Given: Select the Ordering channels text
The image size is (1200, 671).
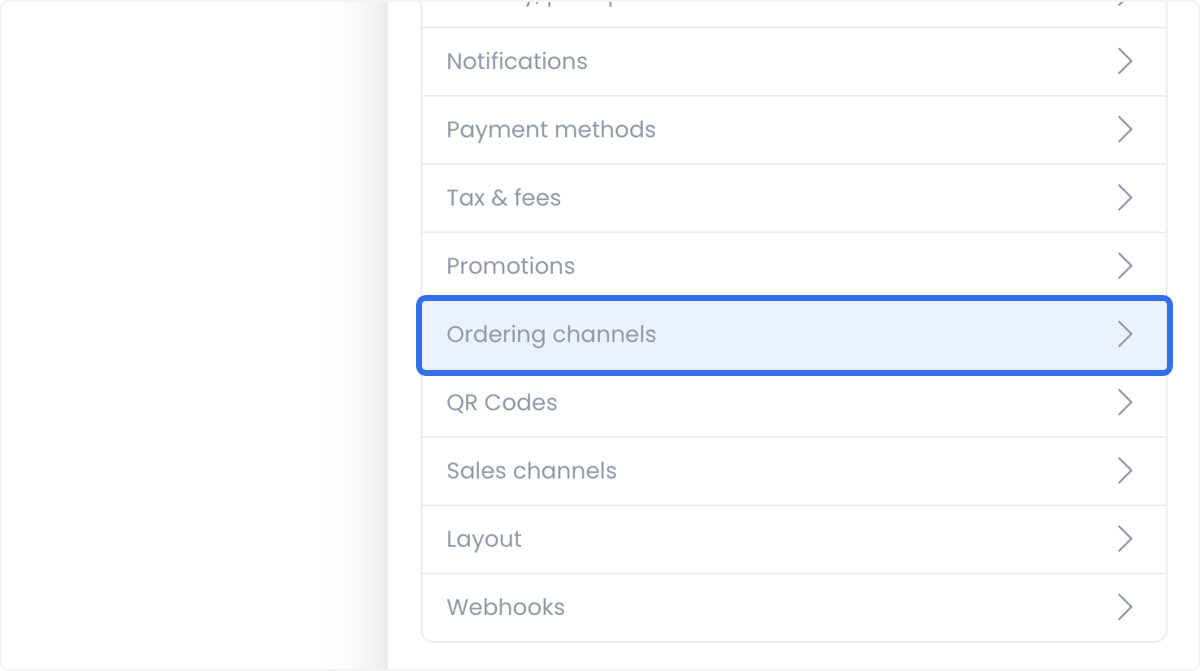Looking at the screenshot, I should coord(551,334).
